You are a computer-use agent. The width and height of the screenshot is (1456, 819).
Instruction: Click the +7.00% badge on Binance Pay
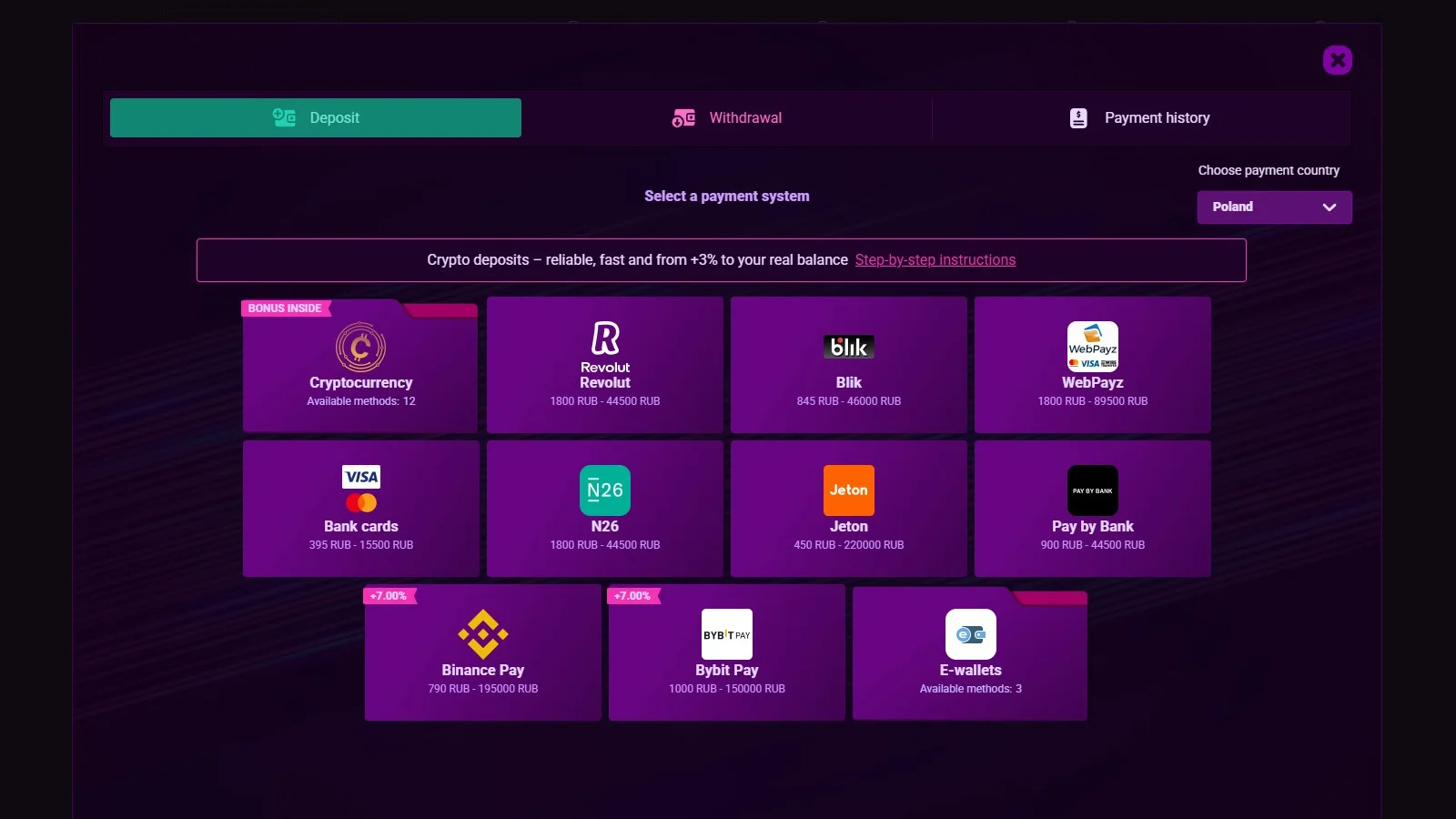click(389, 596)
